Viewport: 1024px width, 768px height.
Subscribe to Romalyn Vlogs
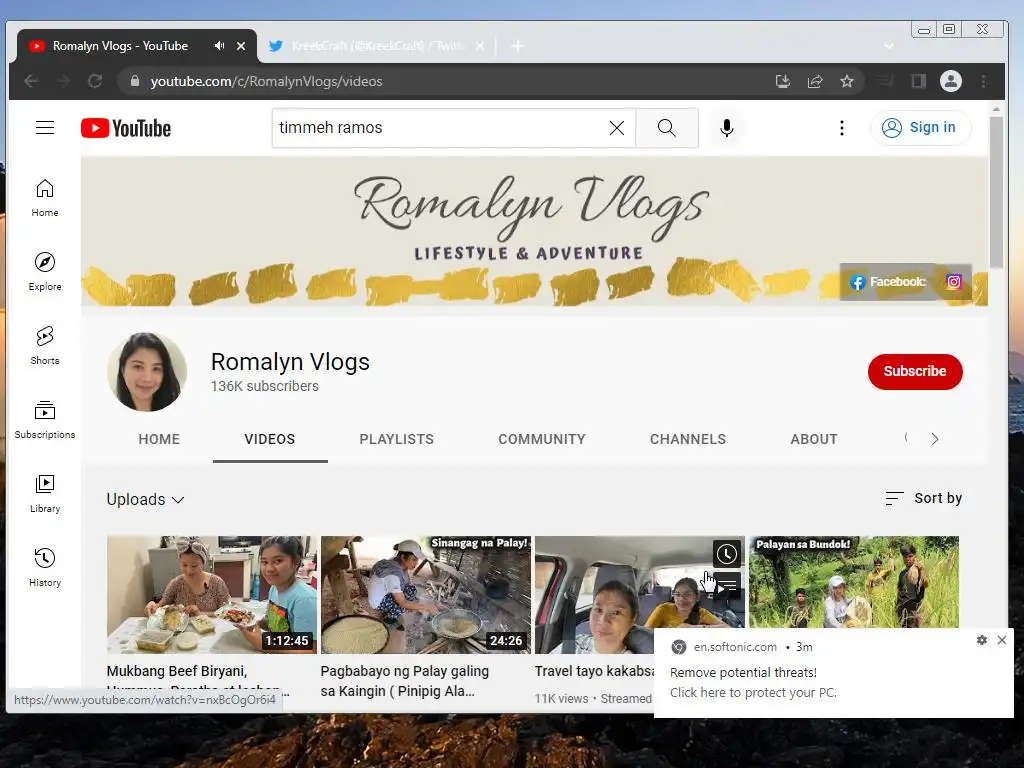pyautogui.click(x=915, y=372)
